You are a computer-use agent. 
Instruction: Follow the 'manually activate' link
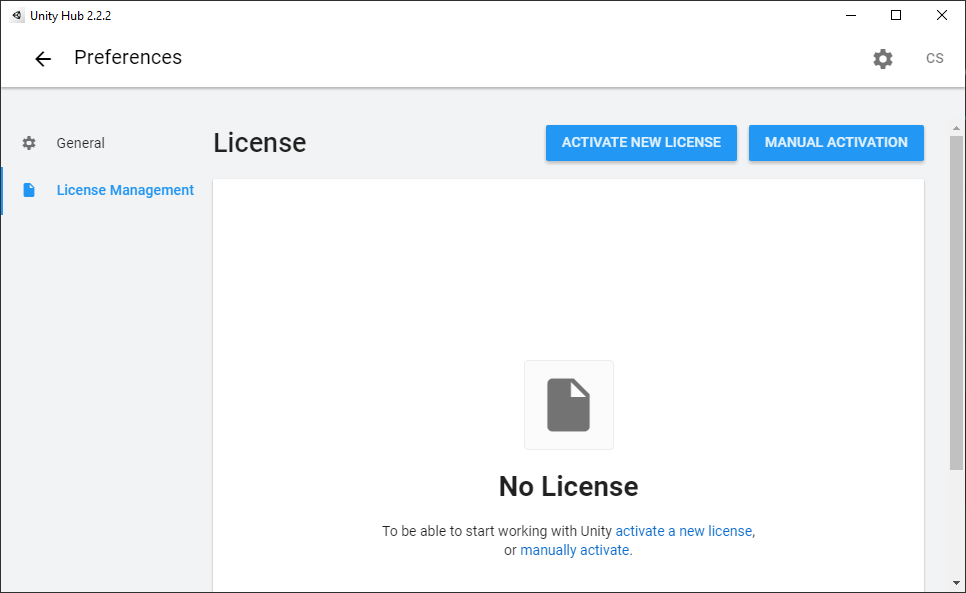(x=575, y=550)
